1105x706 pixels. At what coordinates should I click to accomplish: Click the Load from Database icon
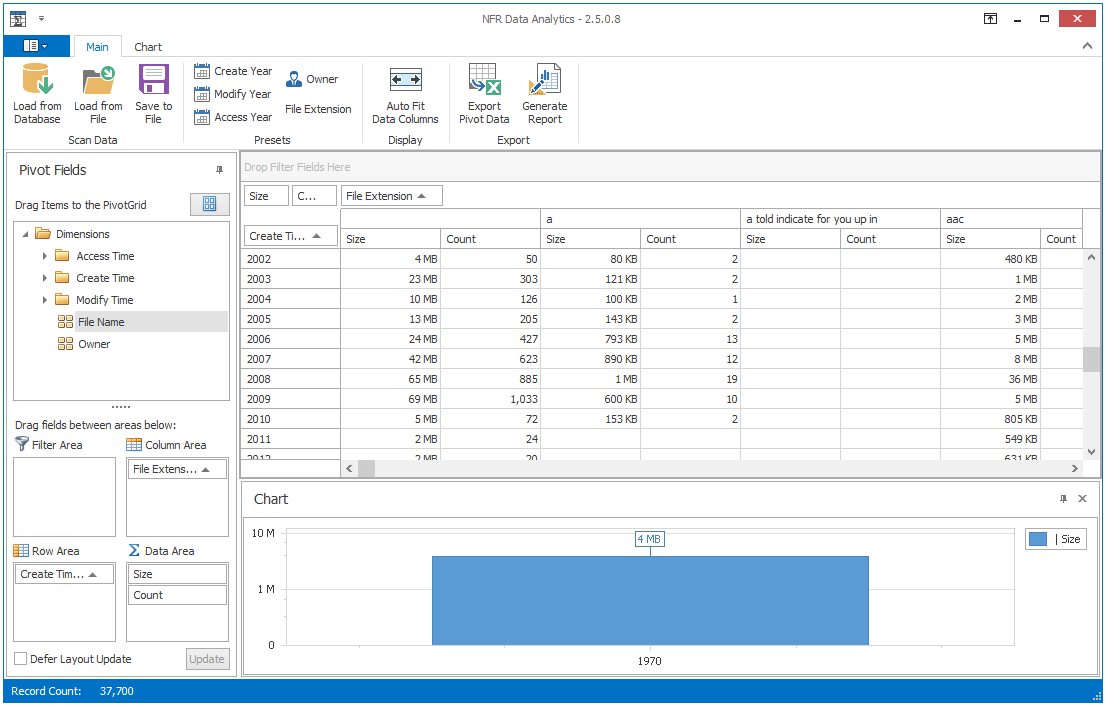coord(37,80)
